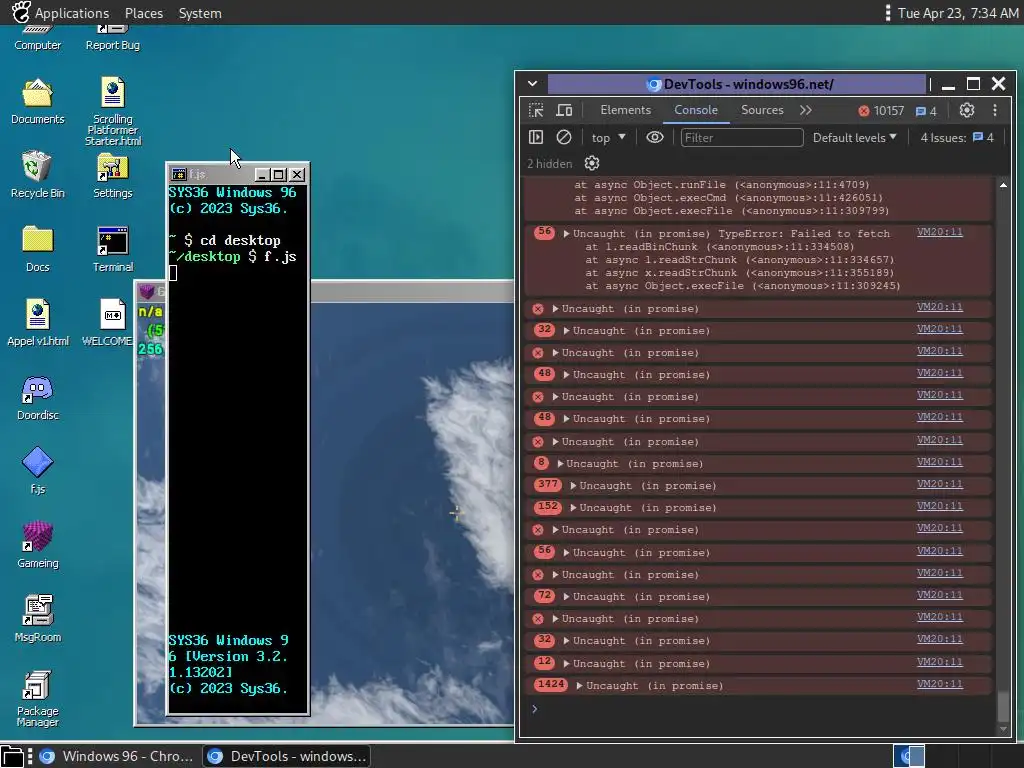
Task: Open the Documents desktop icon
Action: click(37, 101)
